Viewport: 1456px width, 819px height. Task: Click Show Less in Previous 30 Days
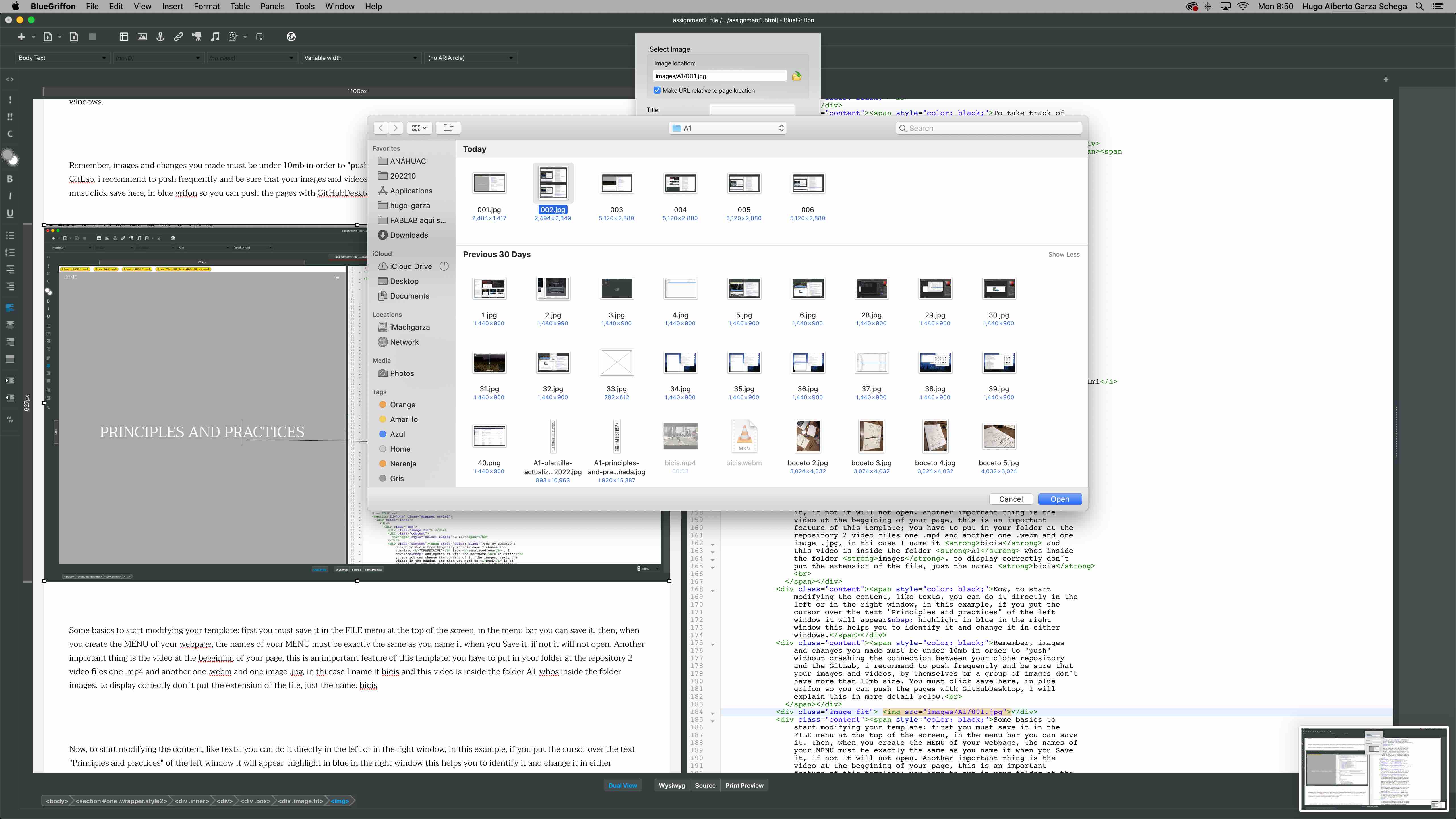click(x=1063, y=254)
